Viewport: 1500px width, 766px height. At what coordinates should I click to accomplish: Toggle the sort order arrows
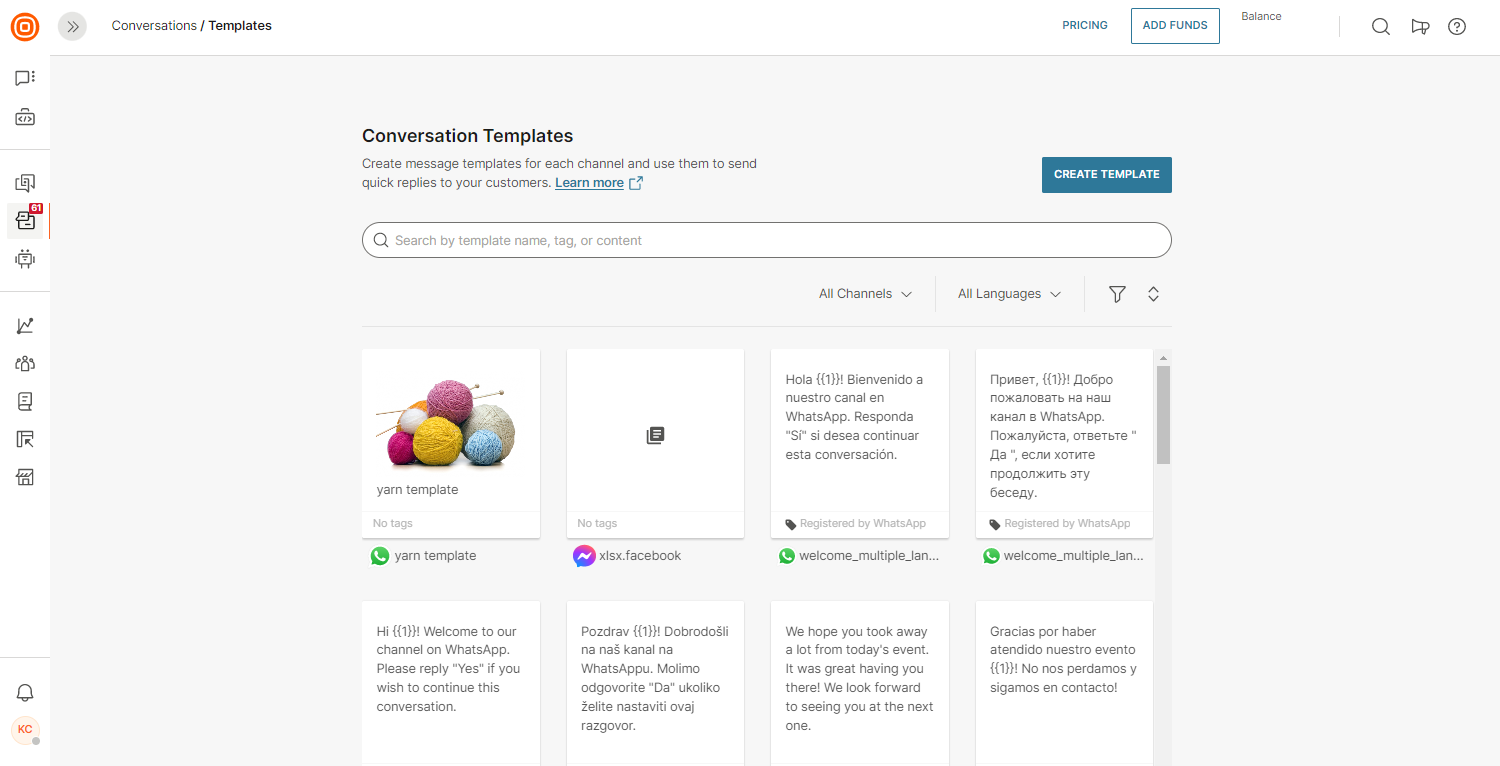pos(1153,294)
